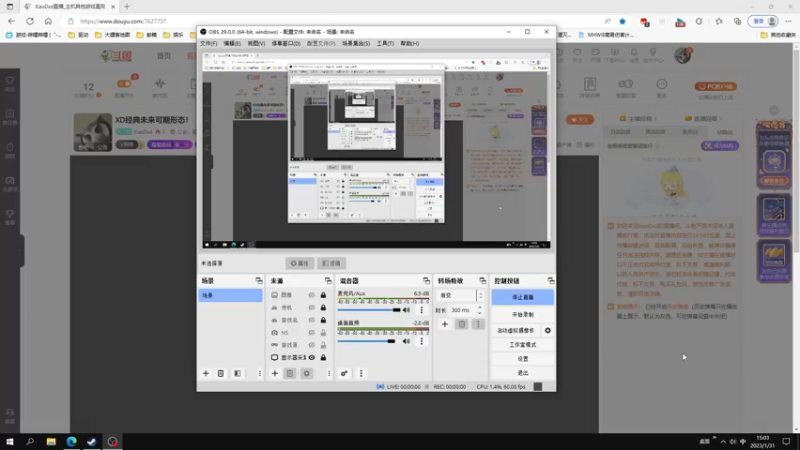This screenshot has height=450, width=800.
Task: Open the Windows Start menu
Action: (10, 442)
